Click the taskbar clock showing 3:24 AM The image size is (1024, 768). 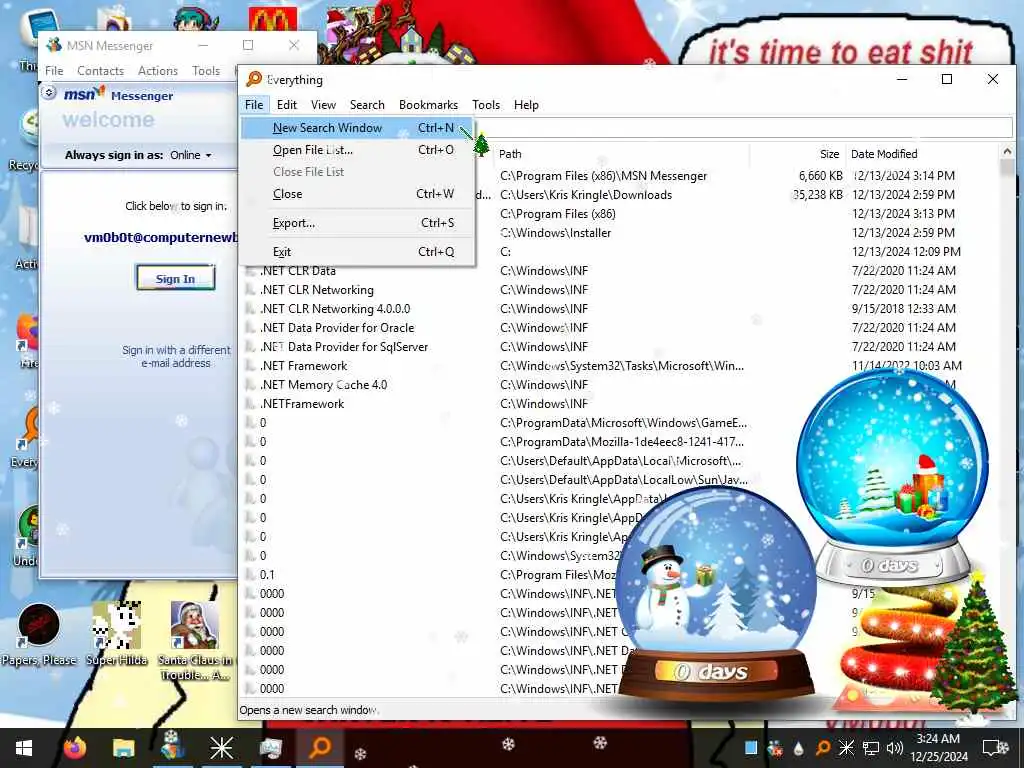(x=939, y=748)
